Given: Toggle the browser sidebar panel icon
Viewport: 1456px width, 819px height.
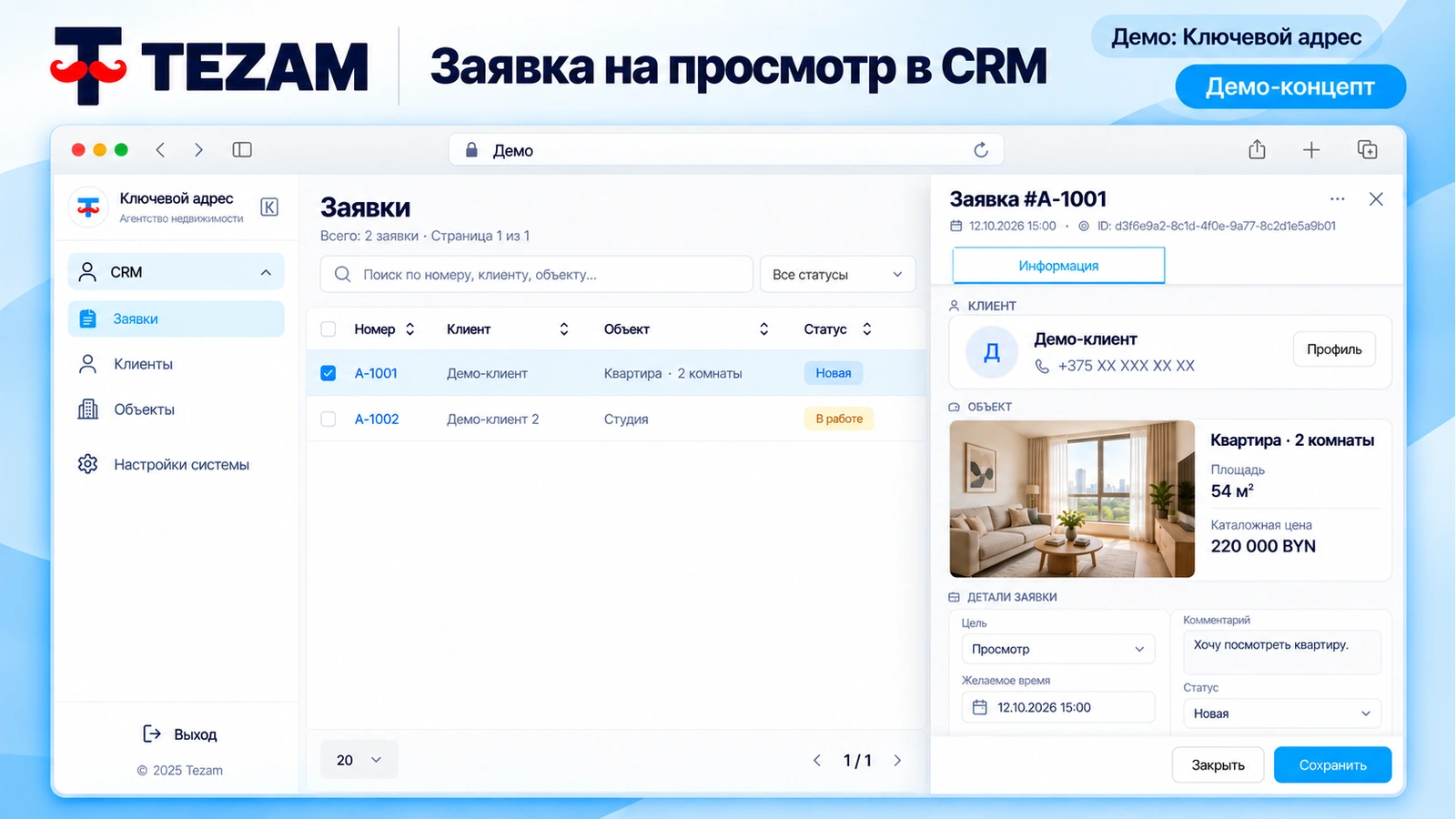Looking at the screenshot, I should [x=242, y=150].
